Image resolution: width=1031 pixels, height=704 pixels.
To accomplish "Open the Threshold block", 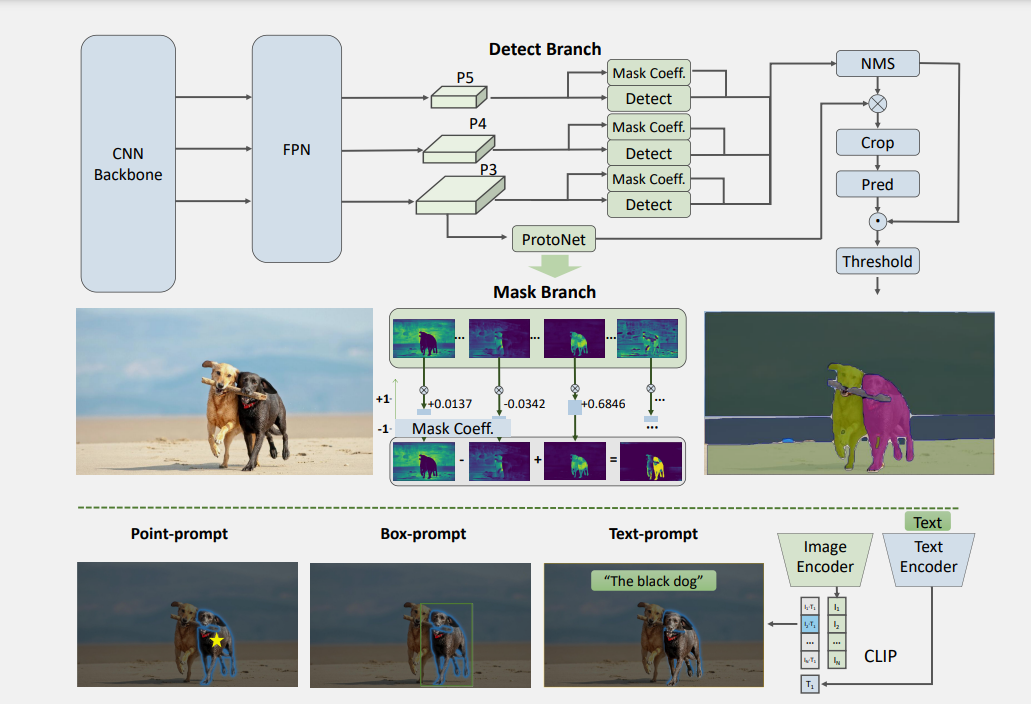I will (877, 261).
